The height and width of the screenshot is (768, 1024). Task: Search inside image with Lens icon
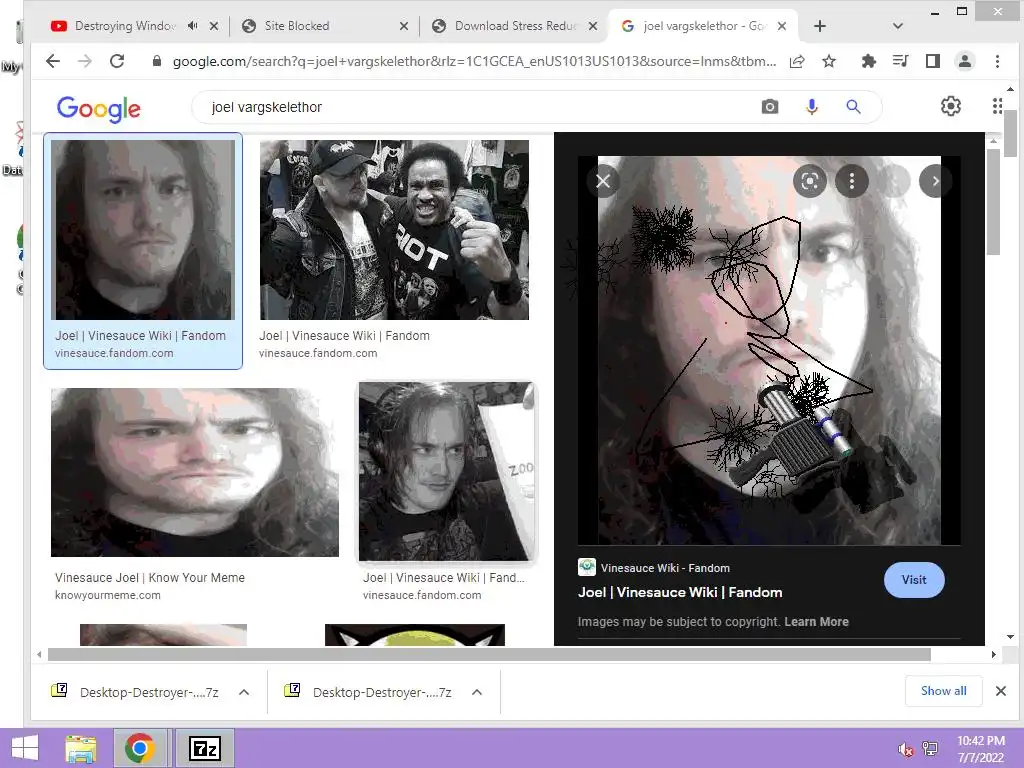[x=810, y=181]
